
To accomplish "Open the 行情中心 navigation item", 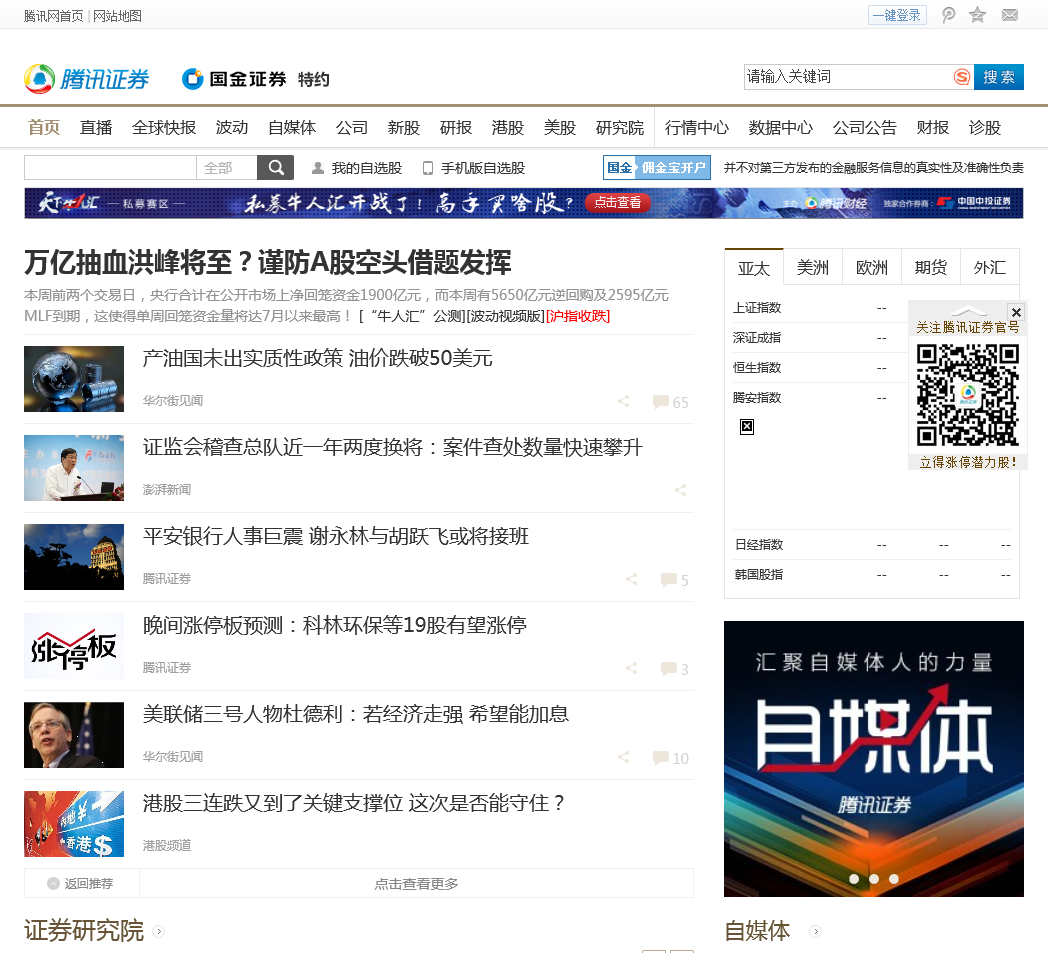I will point(696,127).
